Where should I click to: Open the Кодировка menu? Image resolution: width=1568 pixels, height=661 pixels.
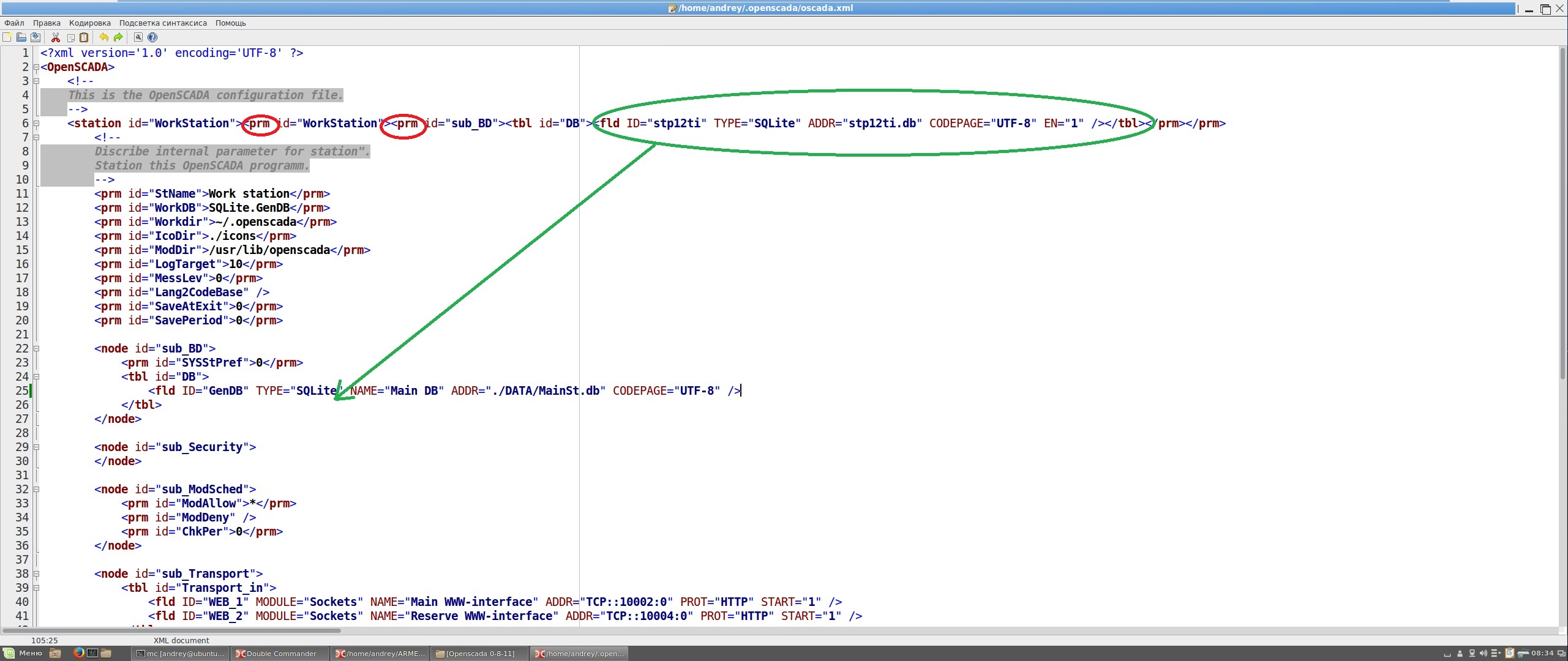pyautogui.click(x=90, y=23)
